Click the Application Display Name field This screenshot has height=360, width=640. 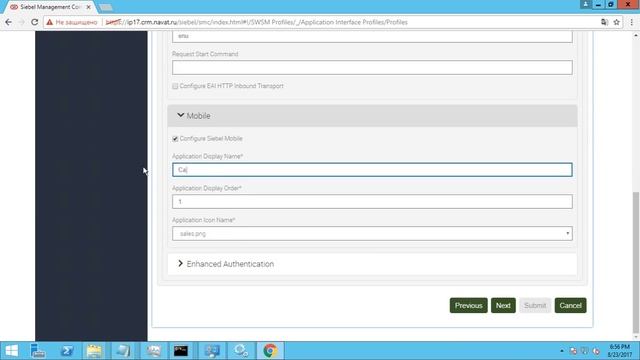pyautogui.click(x=372, y=170)
